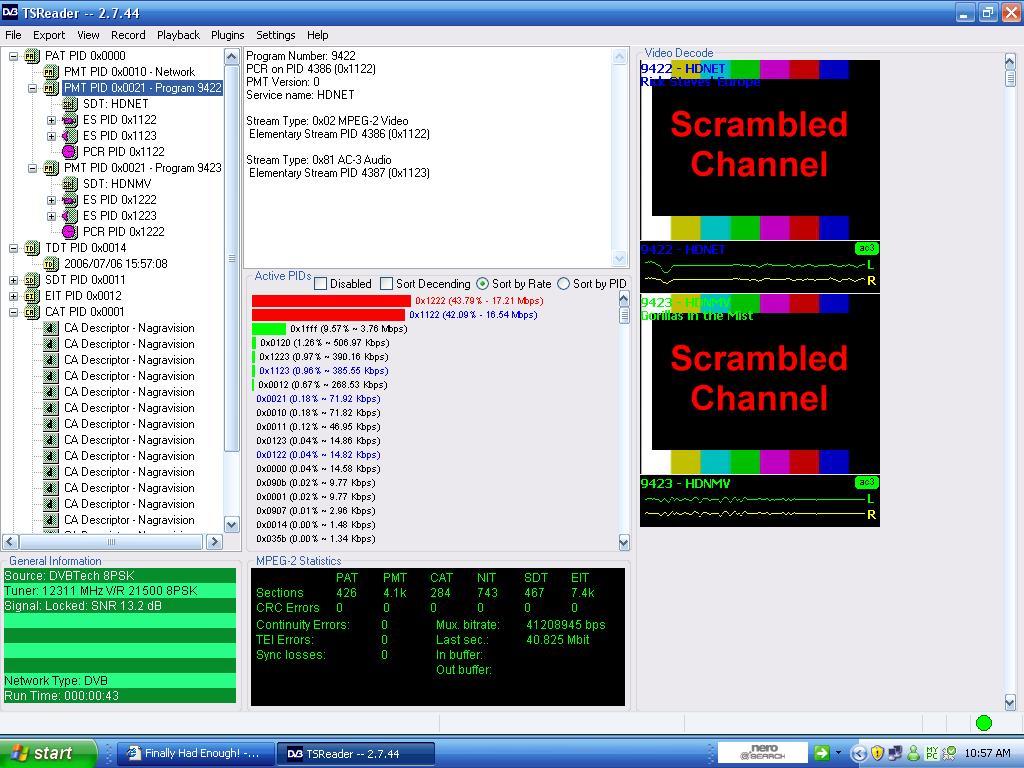Collapse the PMT Program 9423 node

click(x=33, y=168)
